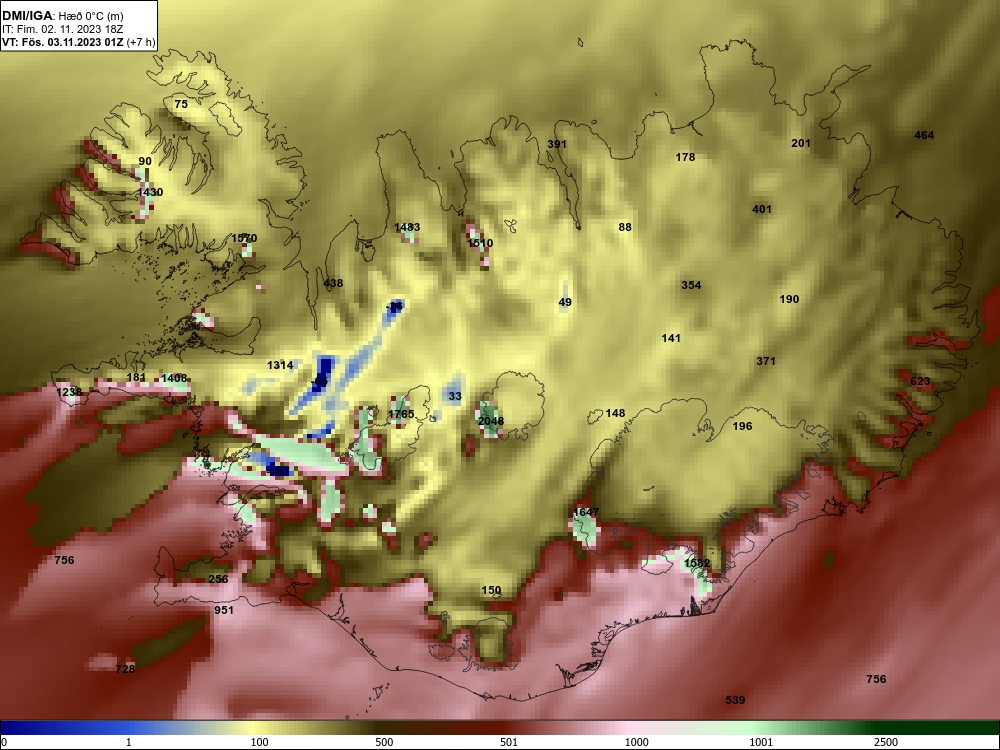This screenshot has height=750, width=1000.
Task: Pick the map value 1570
Action: [244, 238]
